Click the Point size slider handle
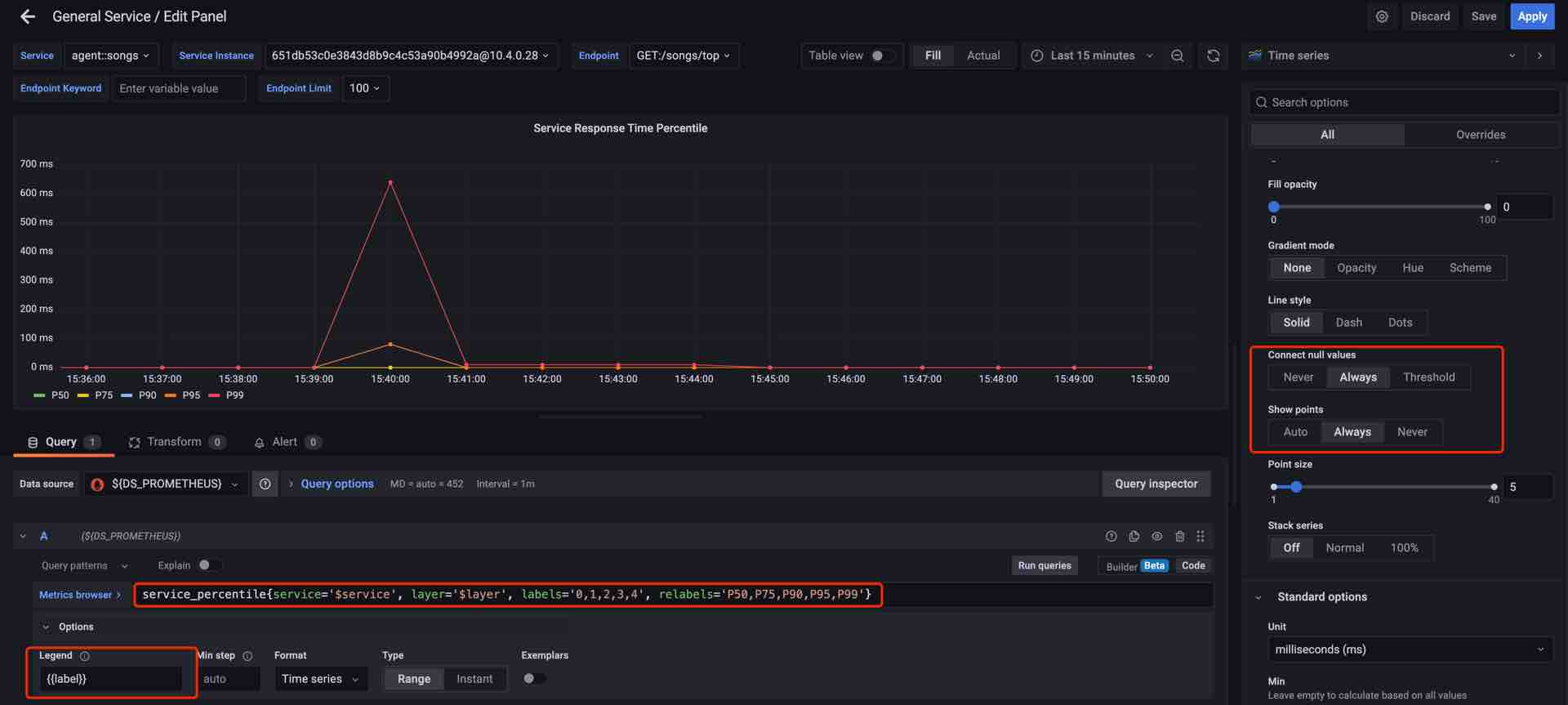This screenshot has width=1568, height=705. (1295, 487)
